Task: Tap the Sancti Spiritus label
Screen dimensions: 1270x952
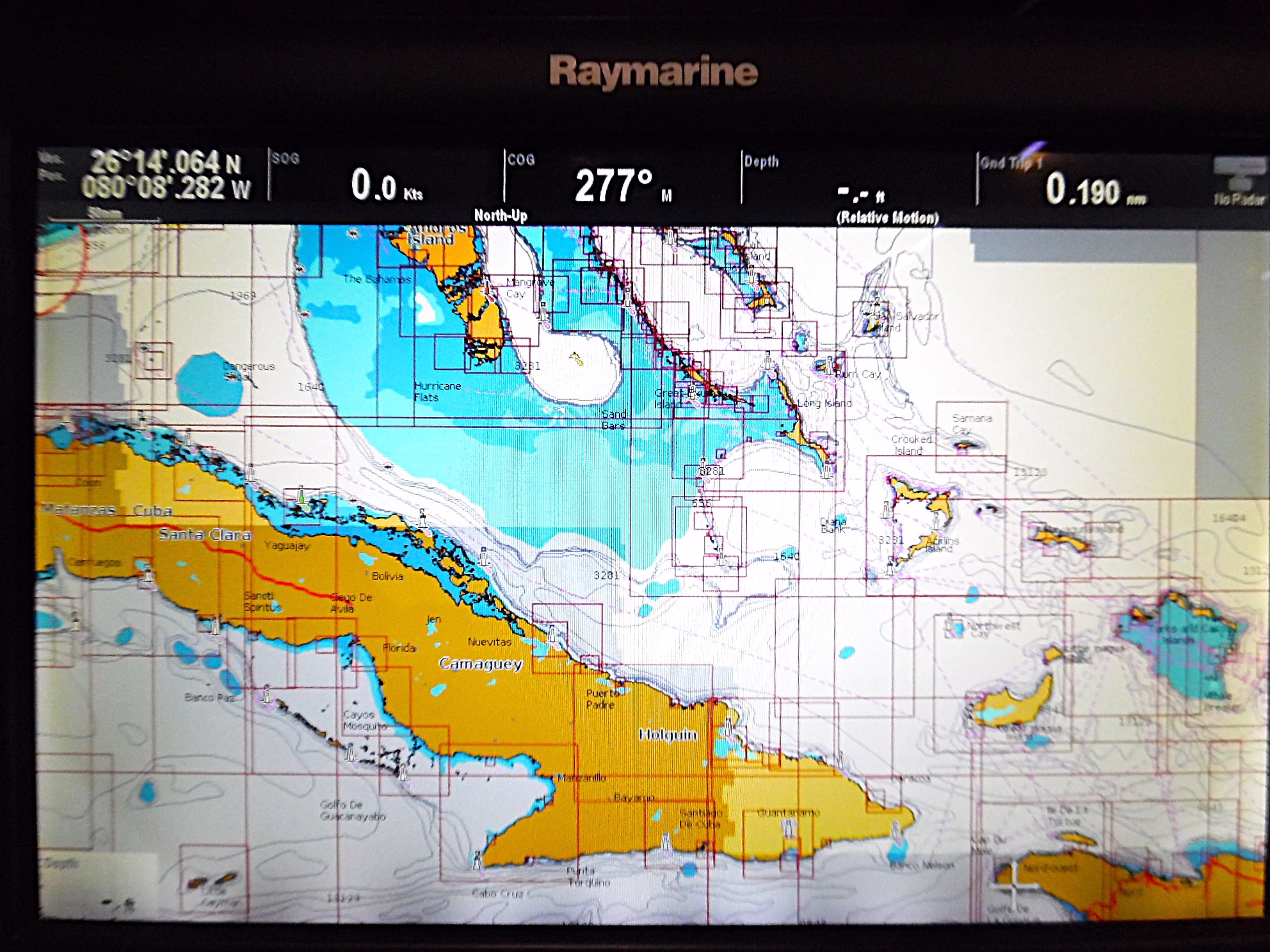Action: (x=262, y=601)
